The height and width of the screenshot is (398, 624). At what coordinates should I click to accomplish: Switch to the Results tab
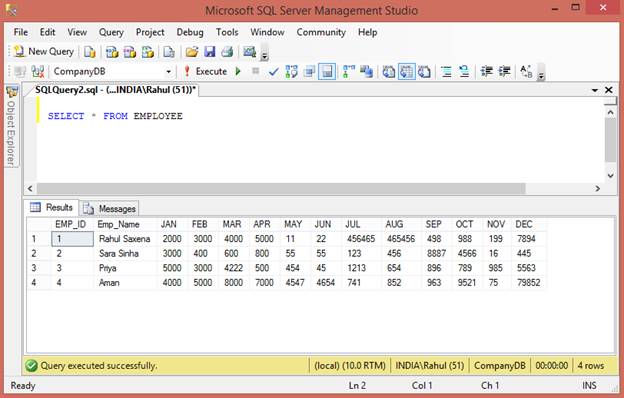coord(52,207)
